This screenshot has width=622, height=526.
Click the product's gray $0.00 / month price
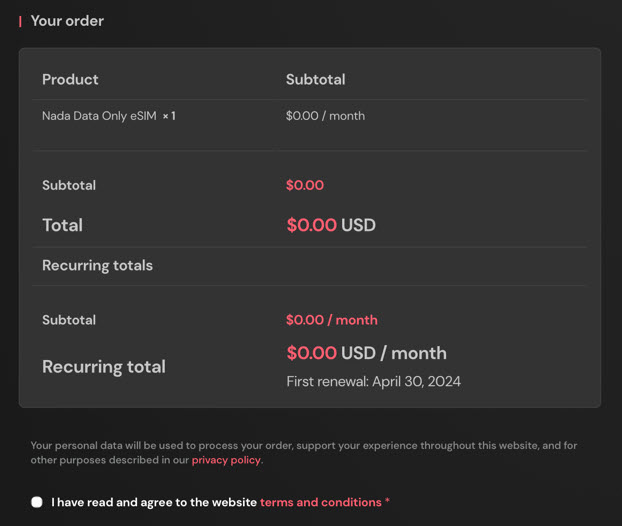325,116
